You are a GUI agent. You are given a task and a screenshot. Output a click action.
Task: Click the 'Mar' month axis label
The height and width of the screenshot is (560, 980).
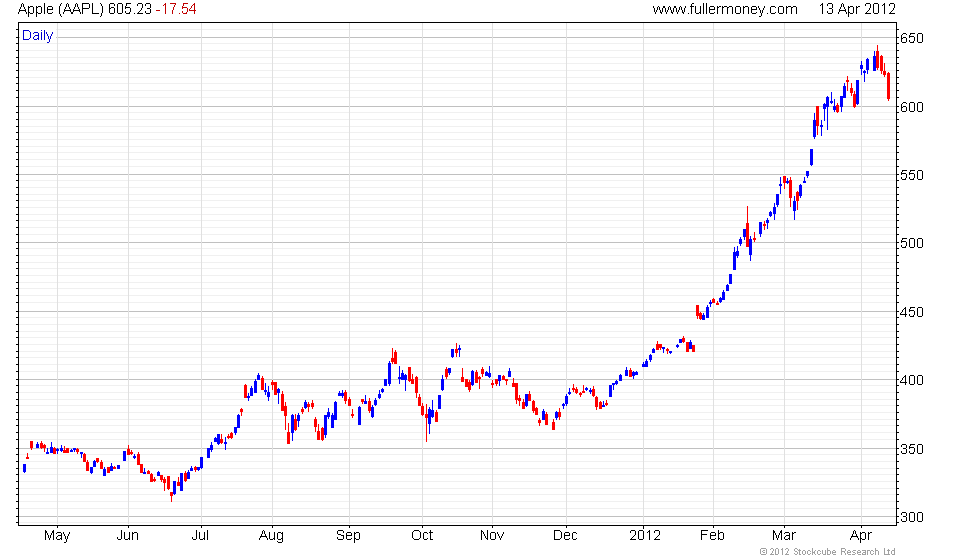tap(784, 536)
